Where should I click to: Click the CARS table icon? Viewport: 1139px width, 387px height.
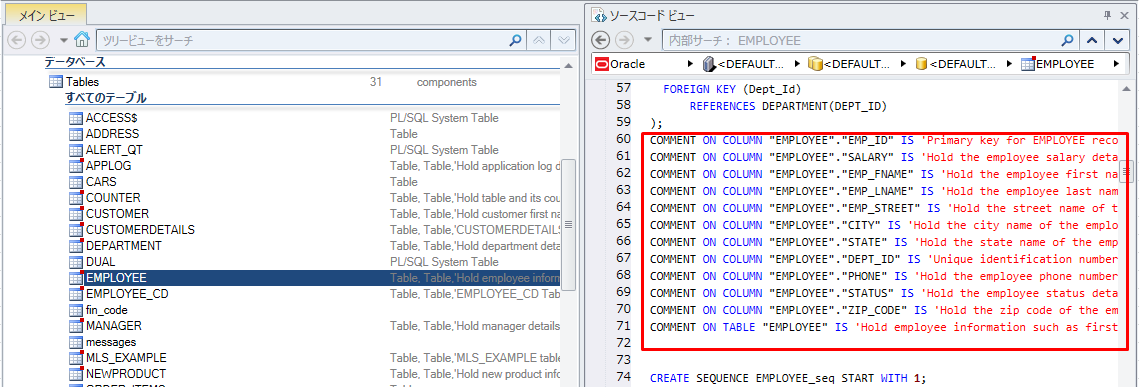(x=76, y=182)
